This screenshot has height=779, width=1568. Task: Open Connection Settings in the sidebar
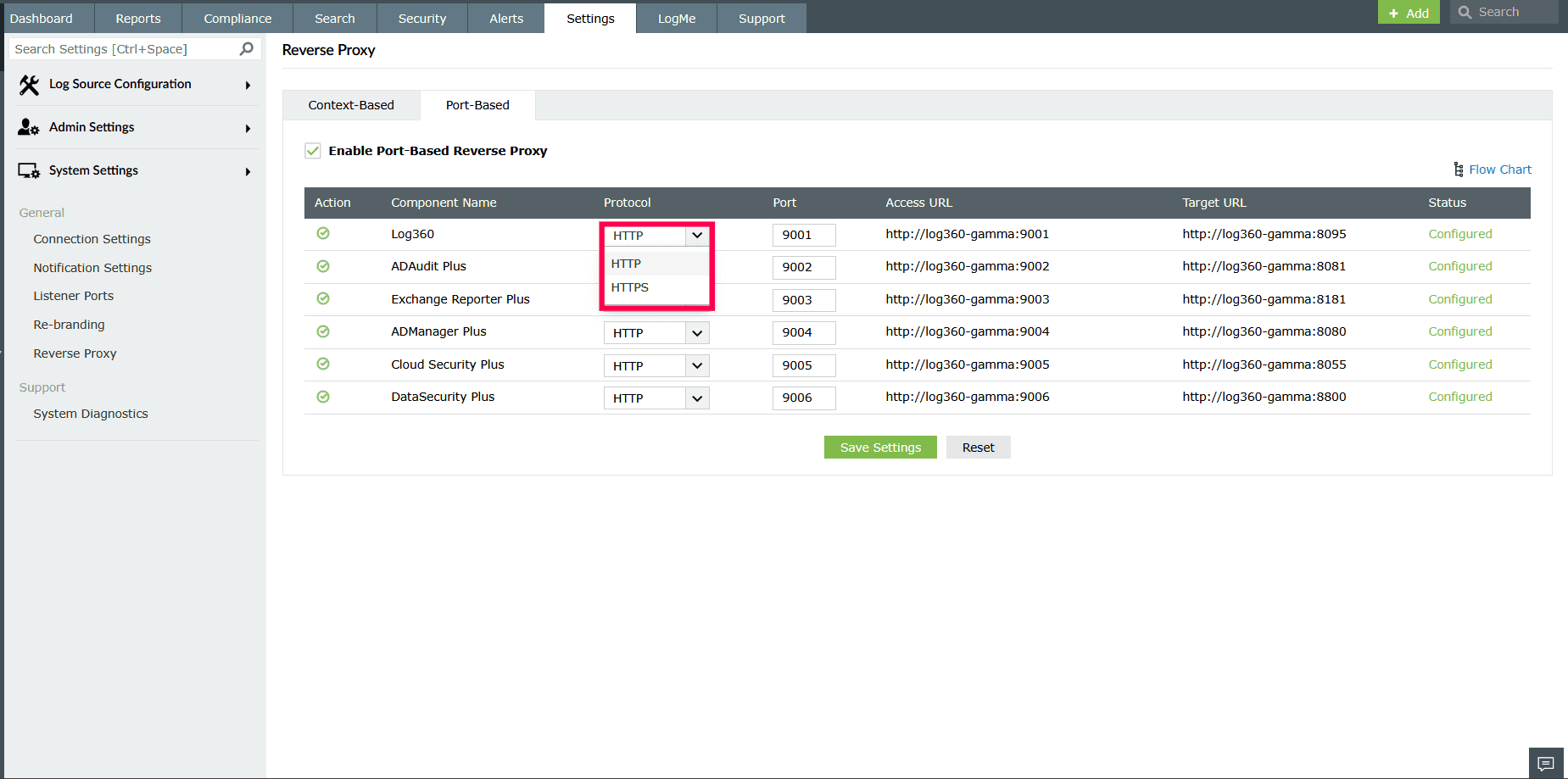pos(92,239)
